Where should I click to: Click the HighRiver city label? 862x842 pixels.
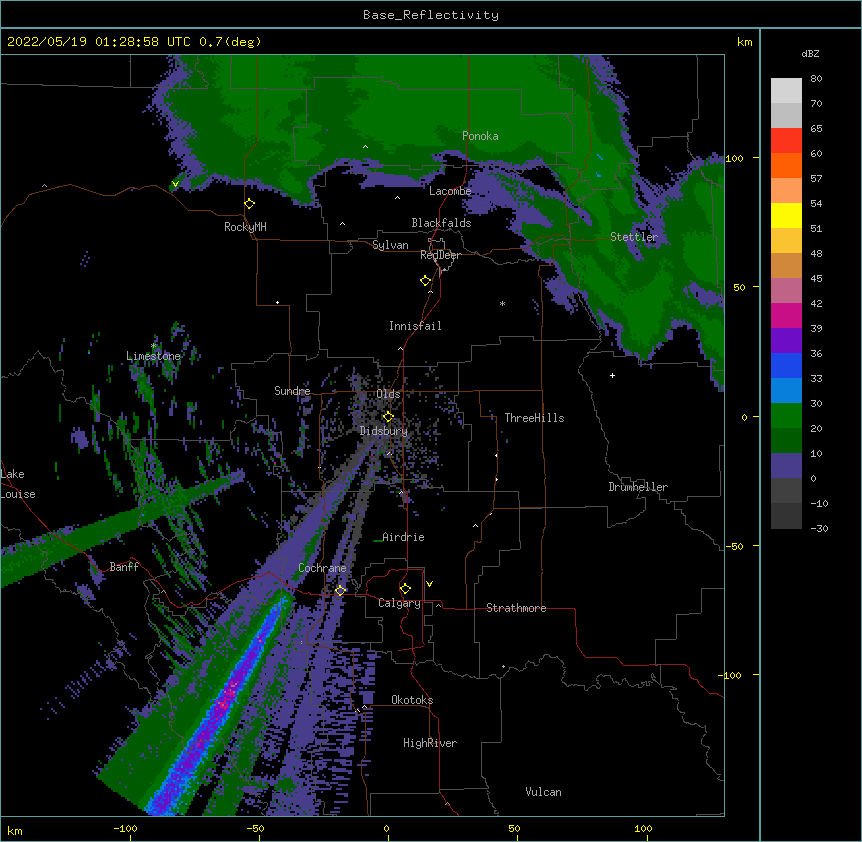[430, 743]
